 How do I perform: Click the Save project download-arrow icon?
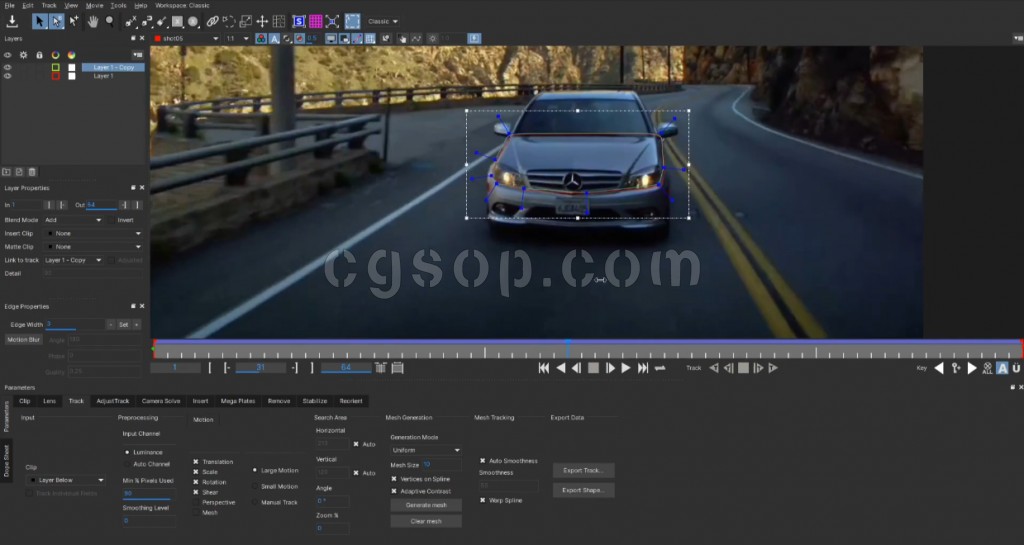pyautogui.click(x=12, y=22)
